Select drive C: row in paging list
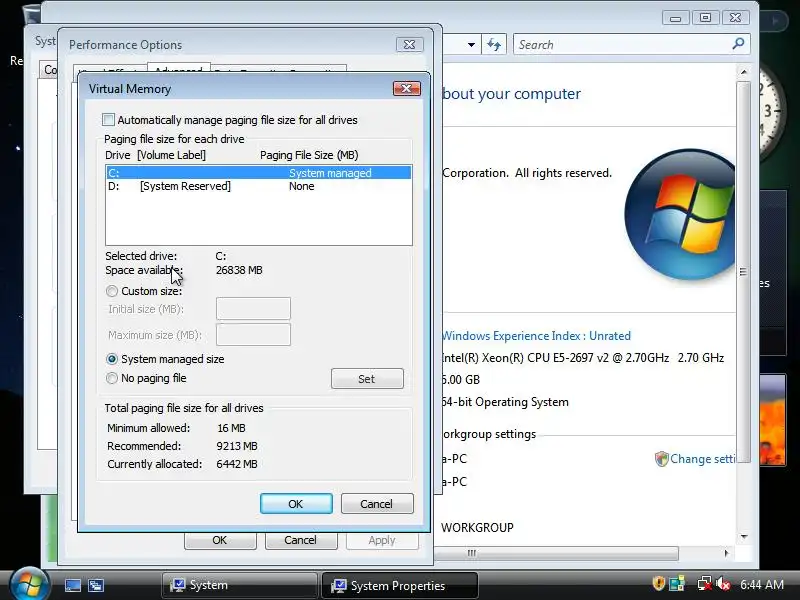Image resolution: width=800 pixels, height=600 pixels. point(259,173)
